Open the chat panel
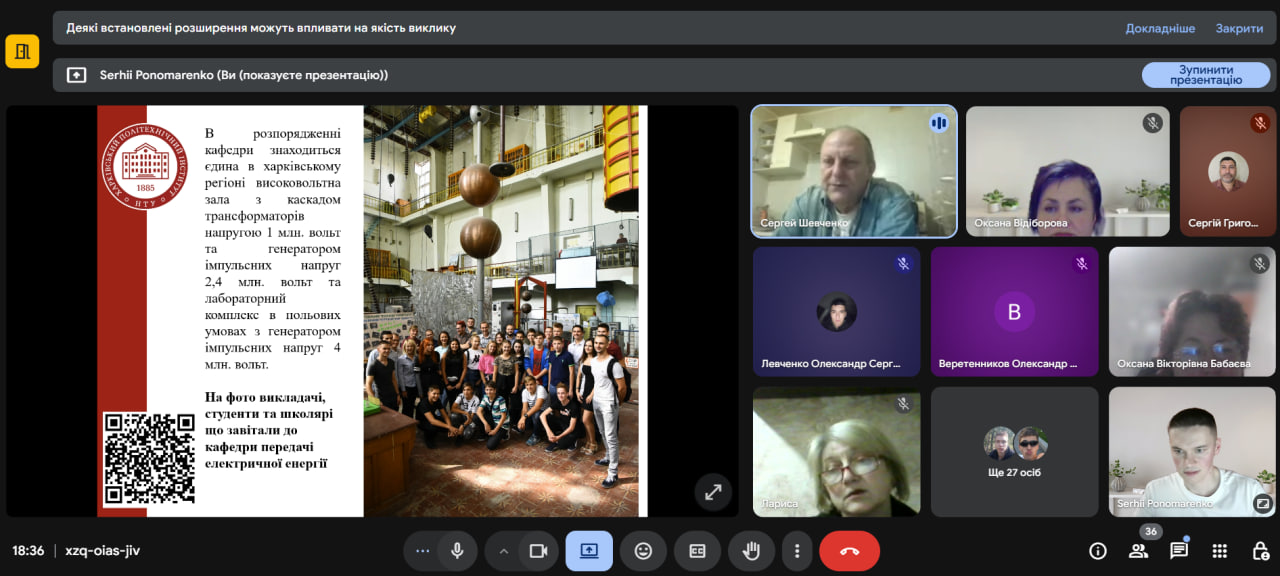The image size is (1280, 576). pyautogui.click(x=1179, y=551)
